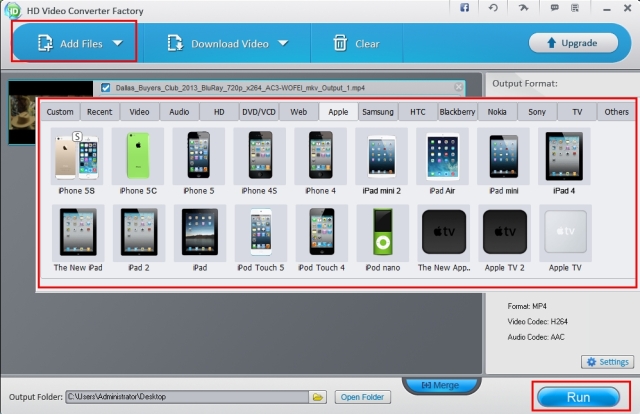Browse output folder with yellow folder icon
Screen dimensions: 640x414
click(318, 397)
